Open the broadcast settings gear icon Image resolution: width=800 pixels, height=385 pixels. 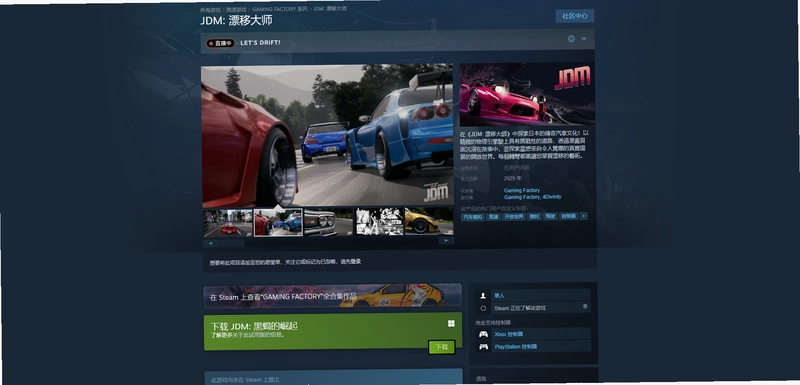click(x=571, y=39)
